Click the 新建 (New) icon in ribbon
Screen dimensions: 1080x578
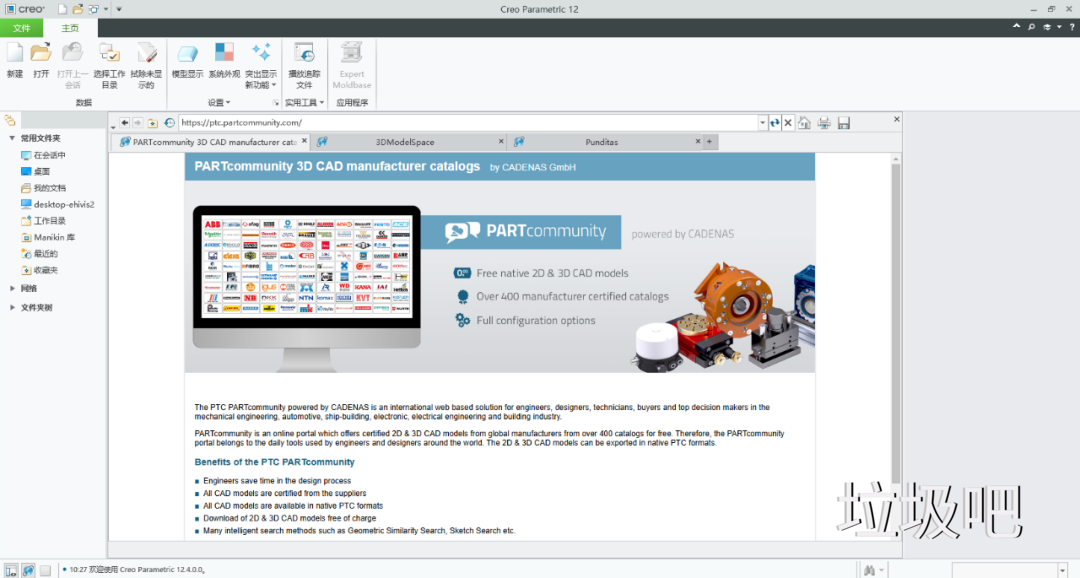14,58
